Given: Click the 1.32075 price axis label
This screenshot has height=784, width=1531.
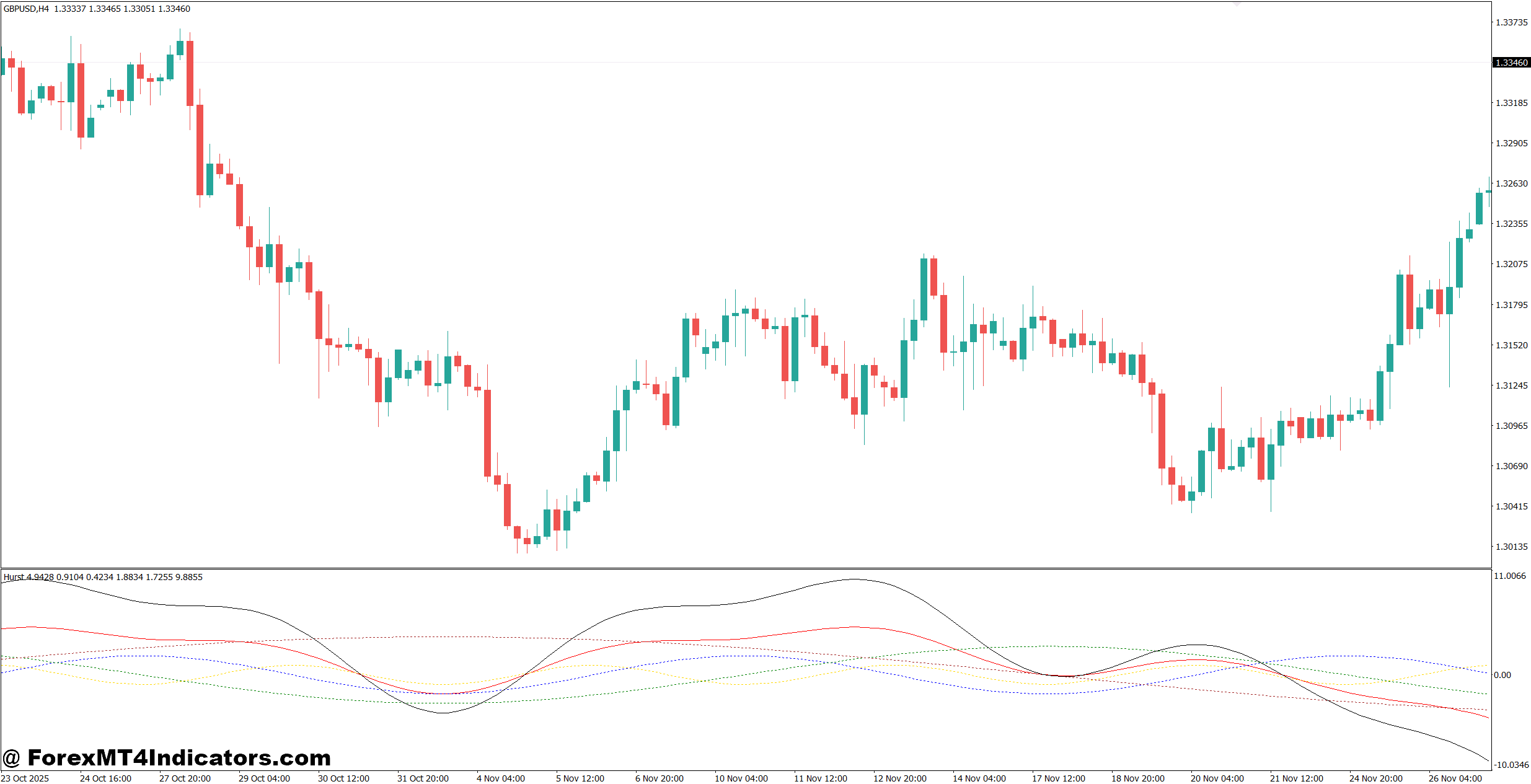Looking at the screenshot, I should click(1512, 264).
